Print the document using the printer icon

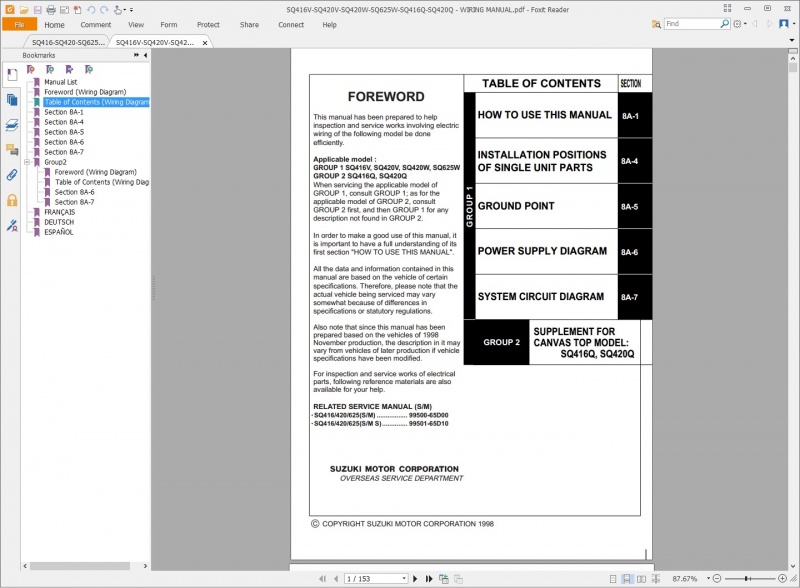[x=51, y=10]
